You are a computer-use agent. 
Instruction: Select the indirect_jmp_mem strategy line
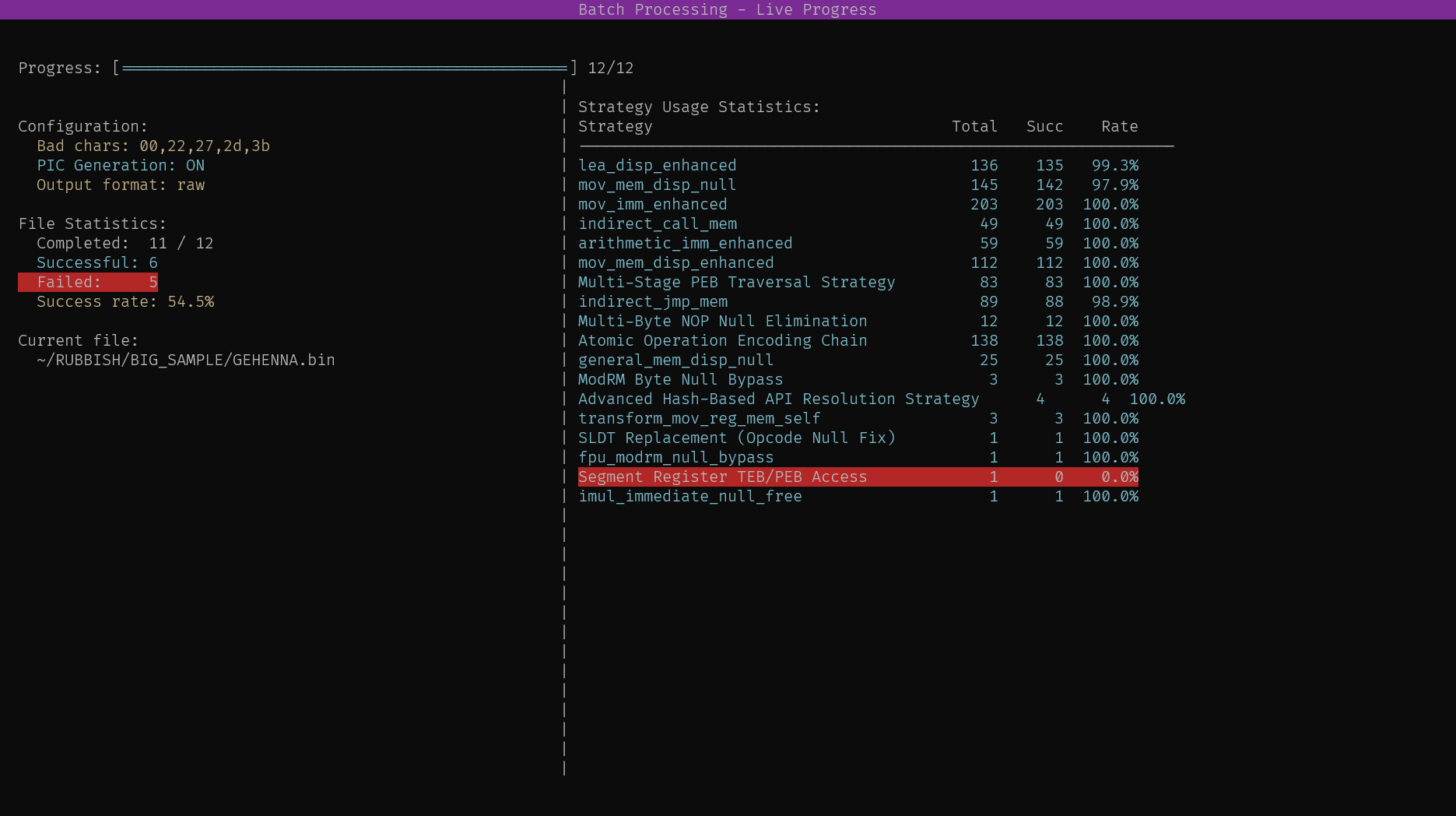click(x=652, y=301)
